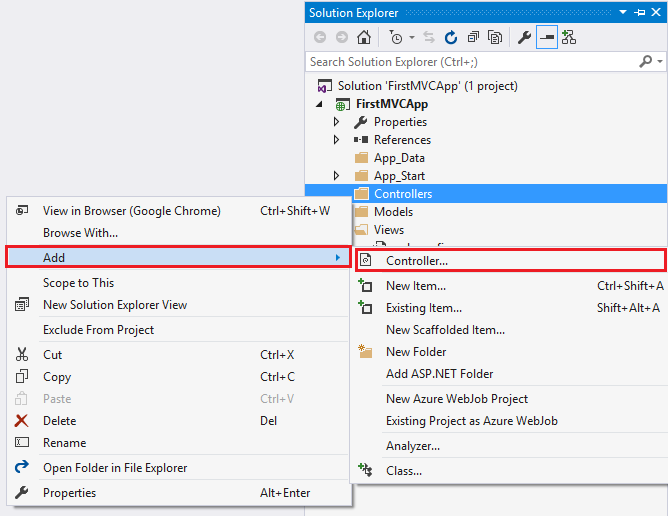This screenshot has width=668, height=516.
Task: Click the App_Start folder icon
Action: click(x=361, y=176)
